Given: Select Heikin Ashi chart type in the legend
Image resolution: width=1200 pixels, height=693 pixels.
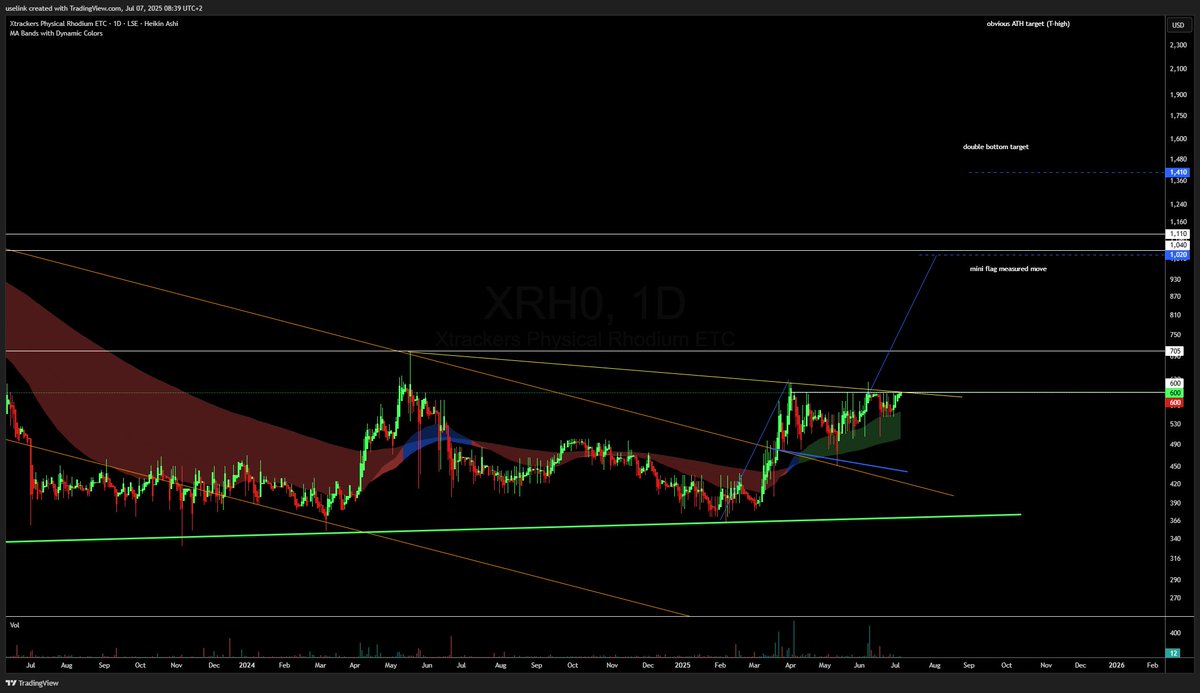Looking at the screenshot, I should pos(161,22).
